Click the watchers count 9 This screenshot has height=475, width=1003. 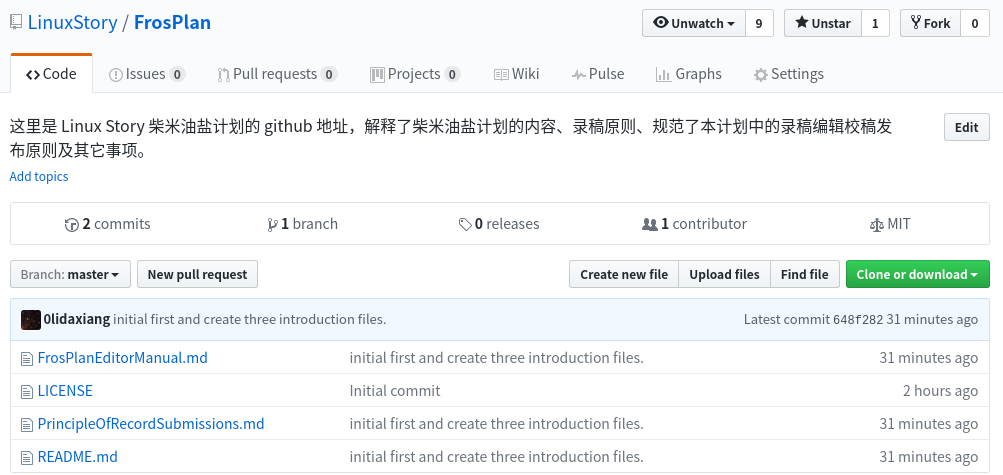pos(759,24)
